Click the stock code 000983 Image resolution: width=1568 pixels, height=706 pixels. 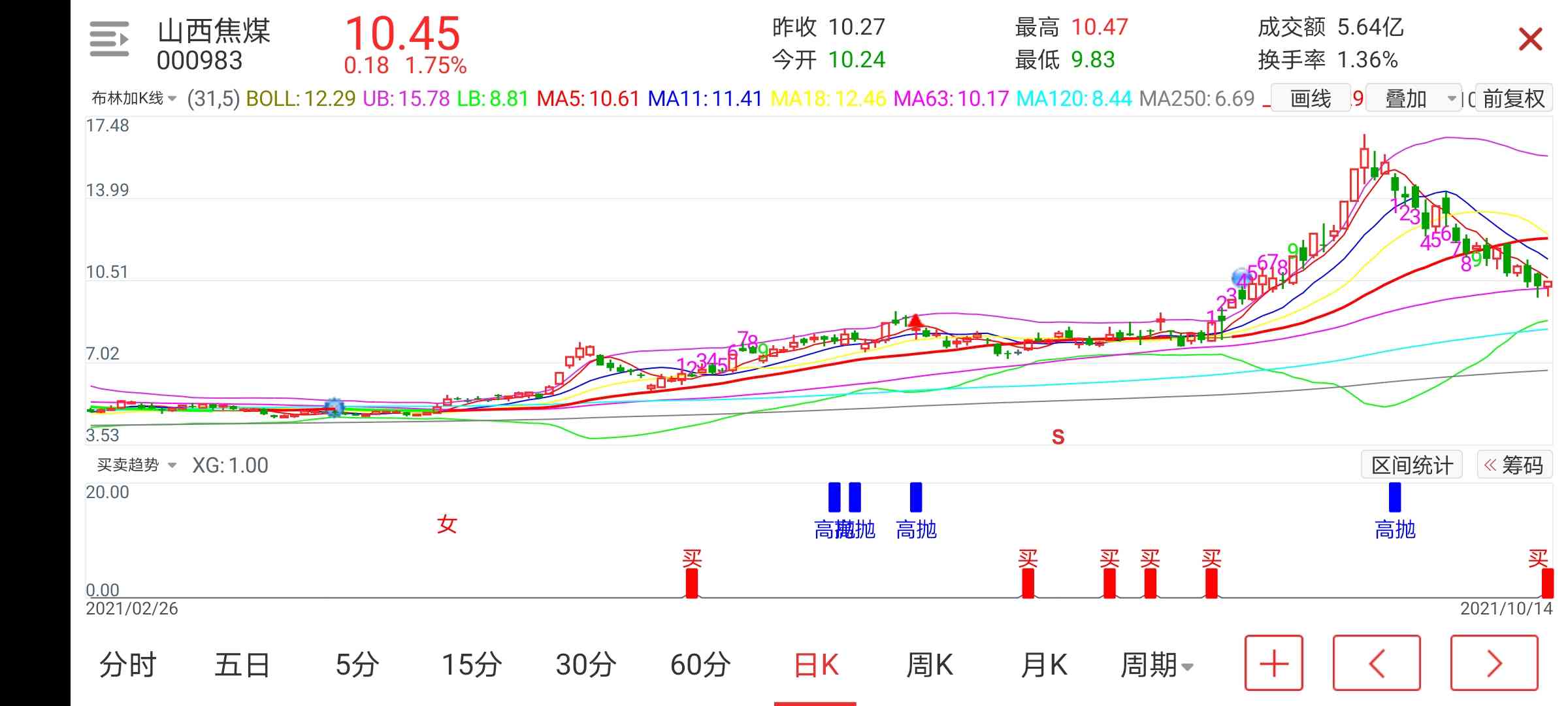[x=199, y=61]
